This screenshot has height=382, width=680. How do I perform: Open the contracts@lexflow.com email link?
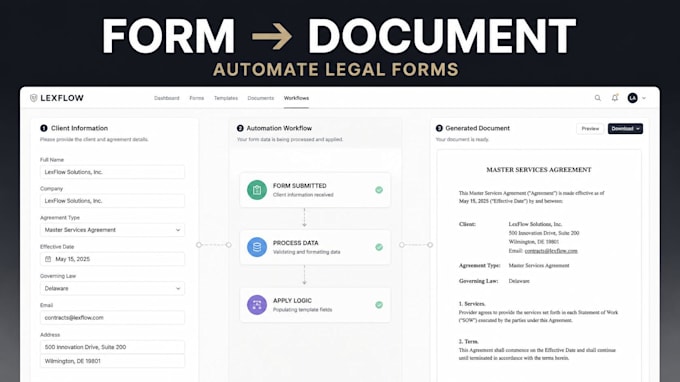(551, 251)
